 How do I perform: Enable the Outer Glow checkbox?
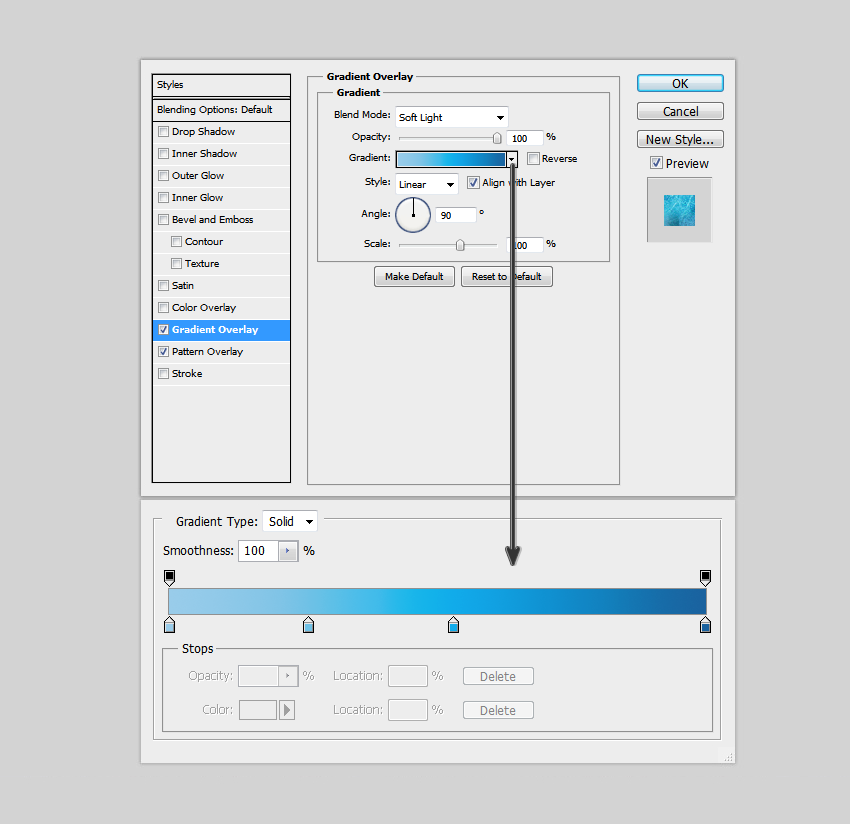[x=163, y=176]
